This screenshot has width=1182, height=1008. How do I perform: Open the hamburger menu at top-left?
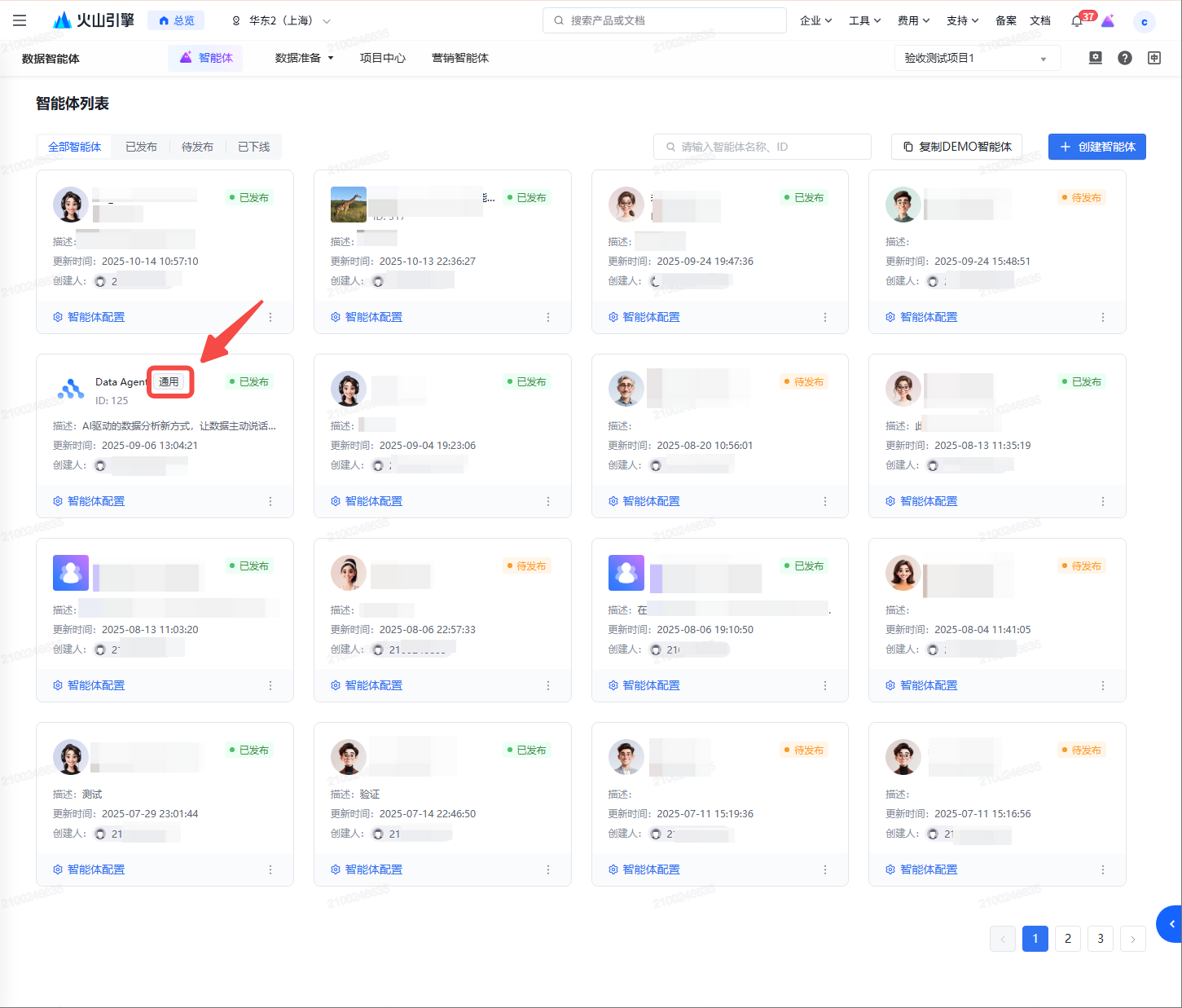tap(20, 20)
